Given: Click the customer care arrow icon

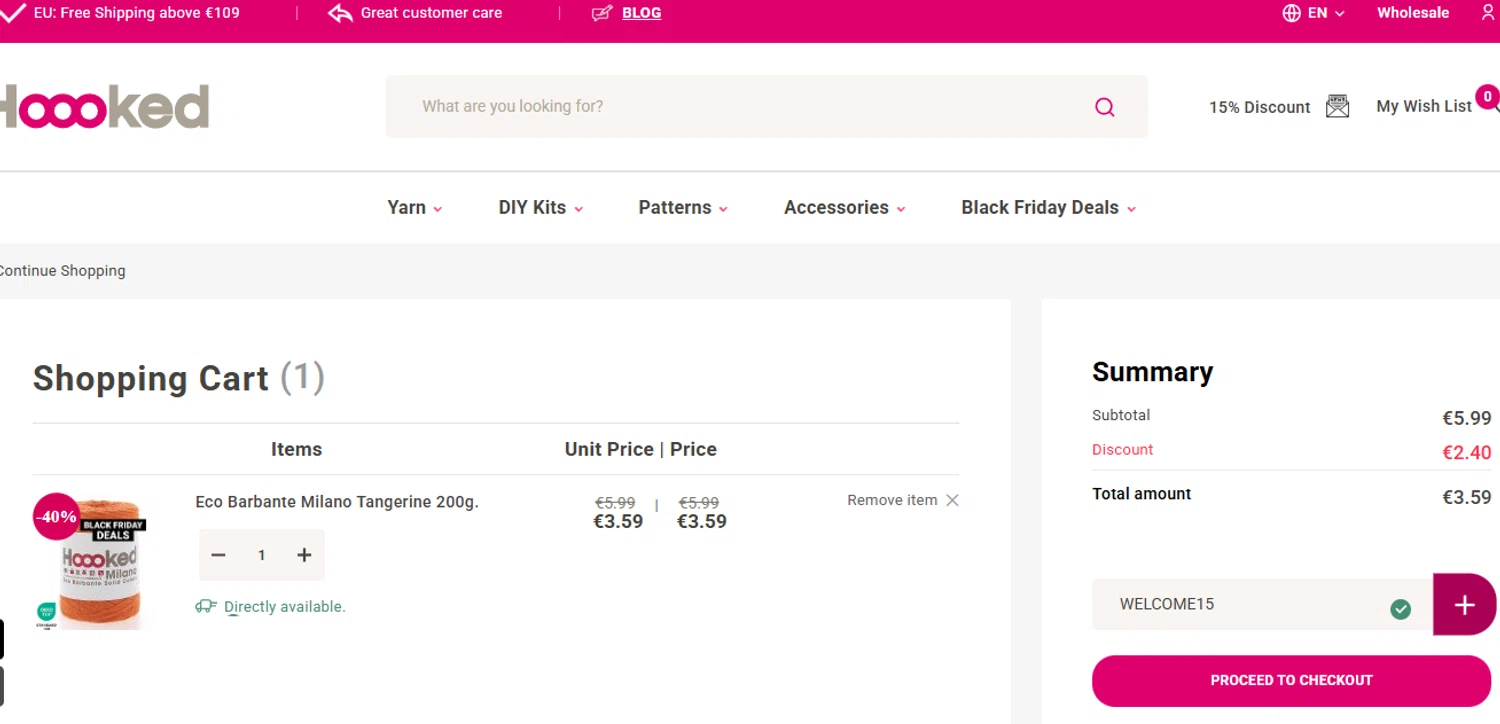Looking at the screenshot, I should click(x=340, y=13).
